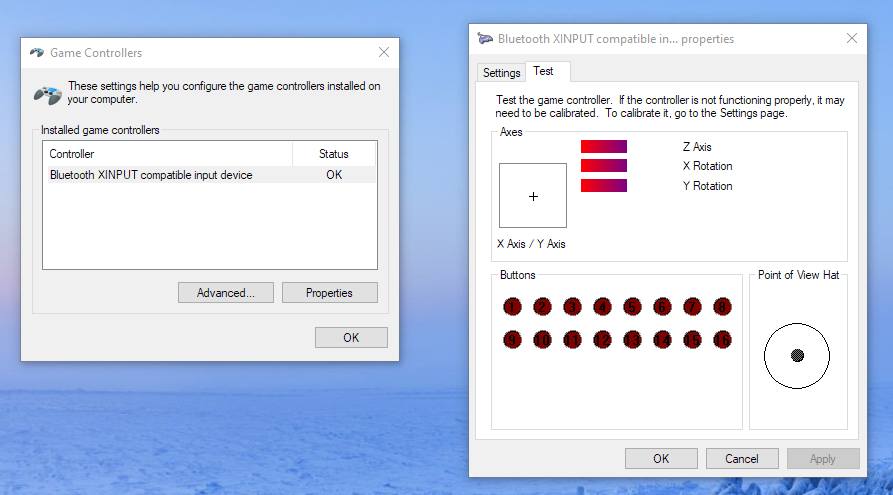Viewport: 893px width, 495px height.
Task: Click the Z Axis label
Action: pyautogui.click(x=697, y=147)
